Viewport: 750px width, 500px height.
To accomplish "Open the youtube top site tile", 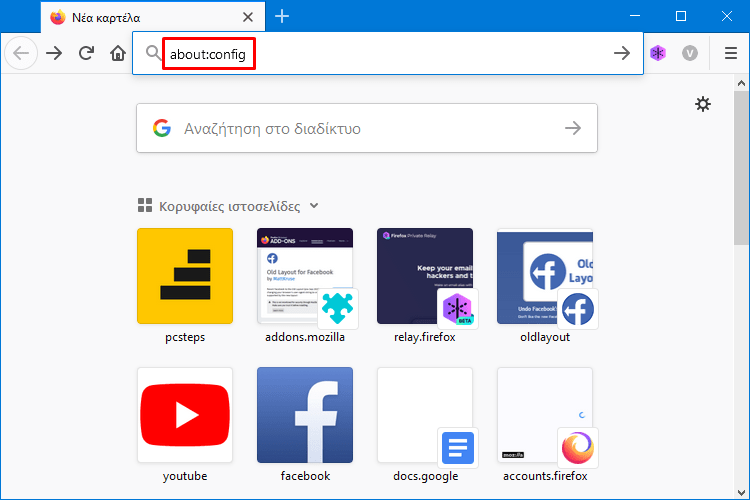I will (x=185, y=415).
